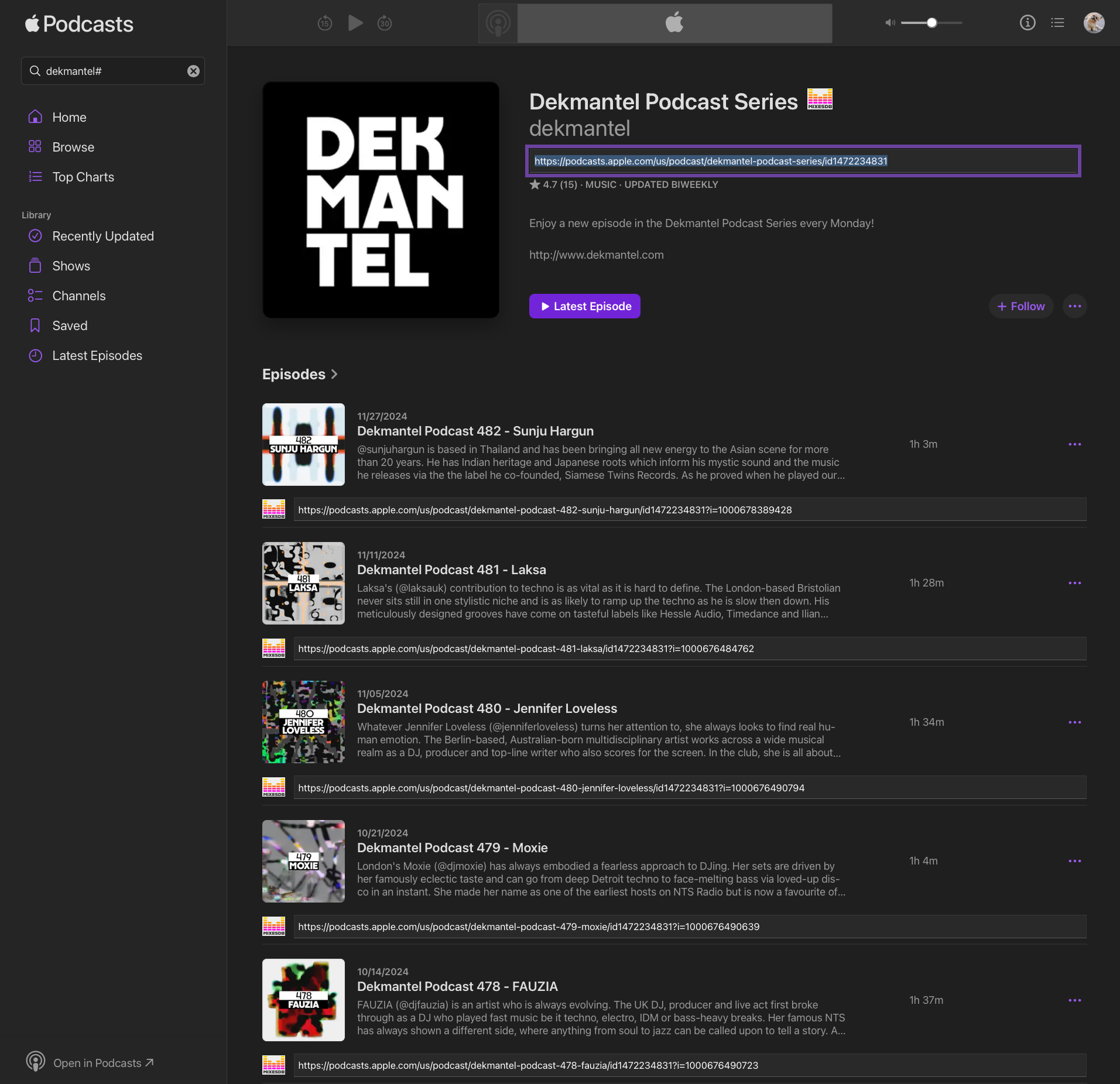The width and height of the screenshot is (1120, 1084).
Task: Click the skip back 15 seconds button
Action: click(x=325, y=23)
